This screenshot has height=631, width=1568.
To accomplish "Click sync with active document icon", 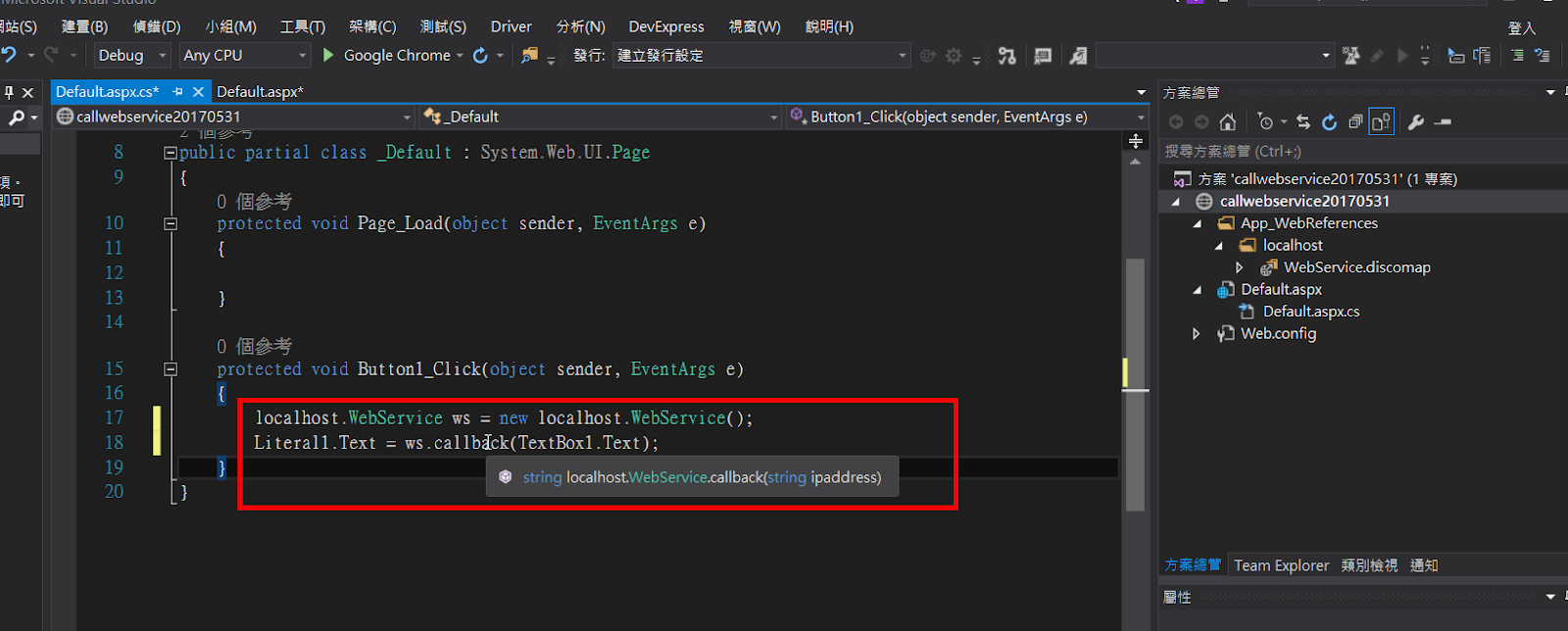I will [1303, 122].
